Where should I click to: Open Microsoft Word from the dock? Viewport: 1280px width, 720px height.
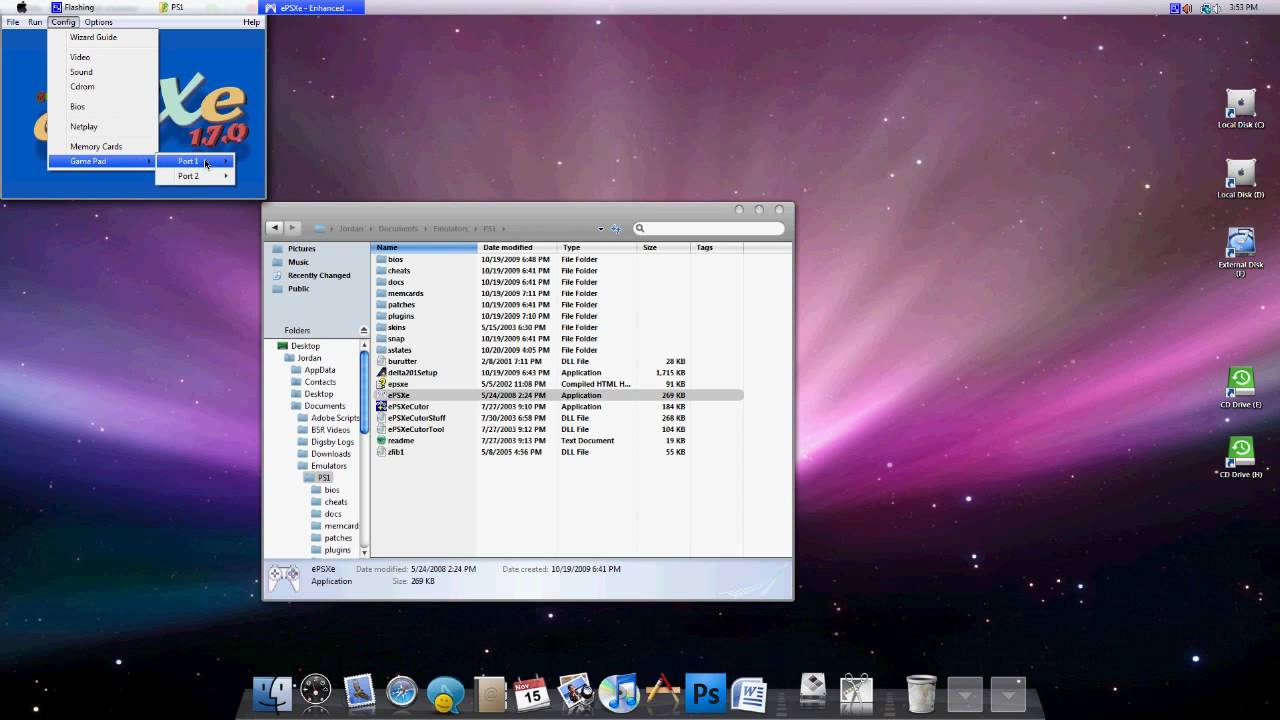pos(748,693)
